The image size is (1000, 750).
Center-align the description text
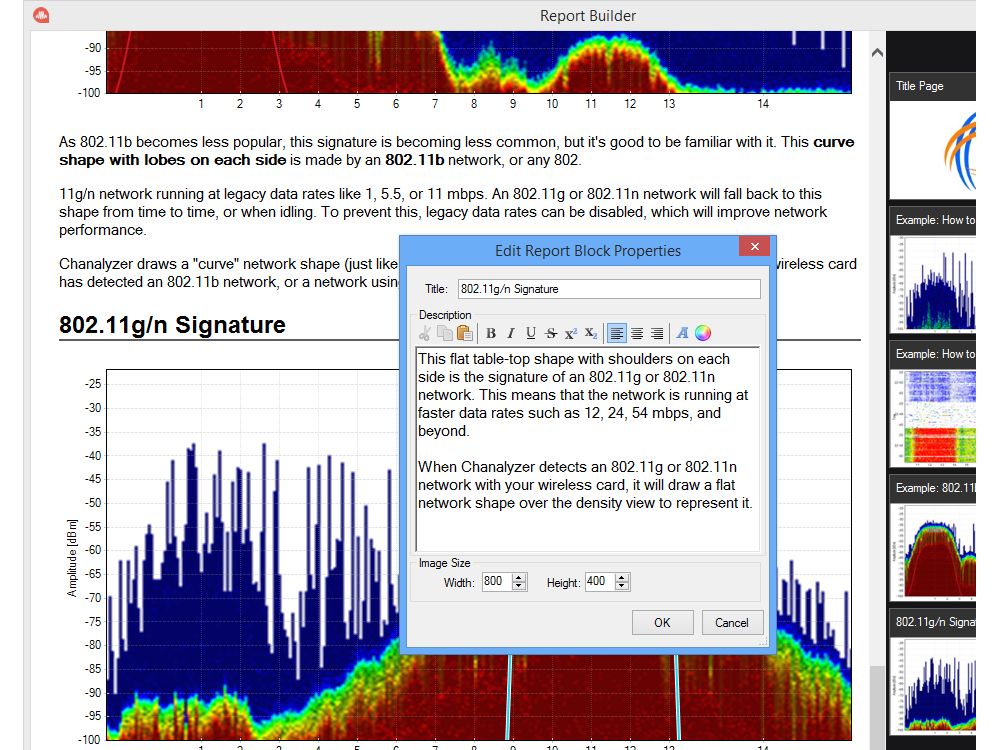636,333
